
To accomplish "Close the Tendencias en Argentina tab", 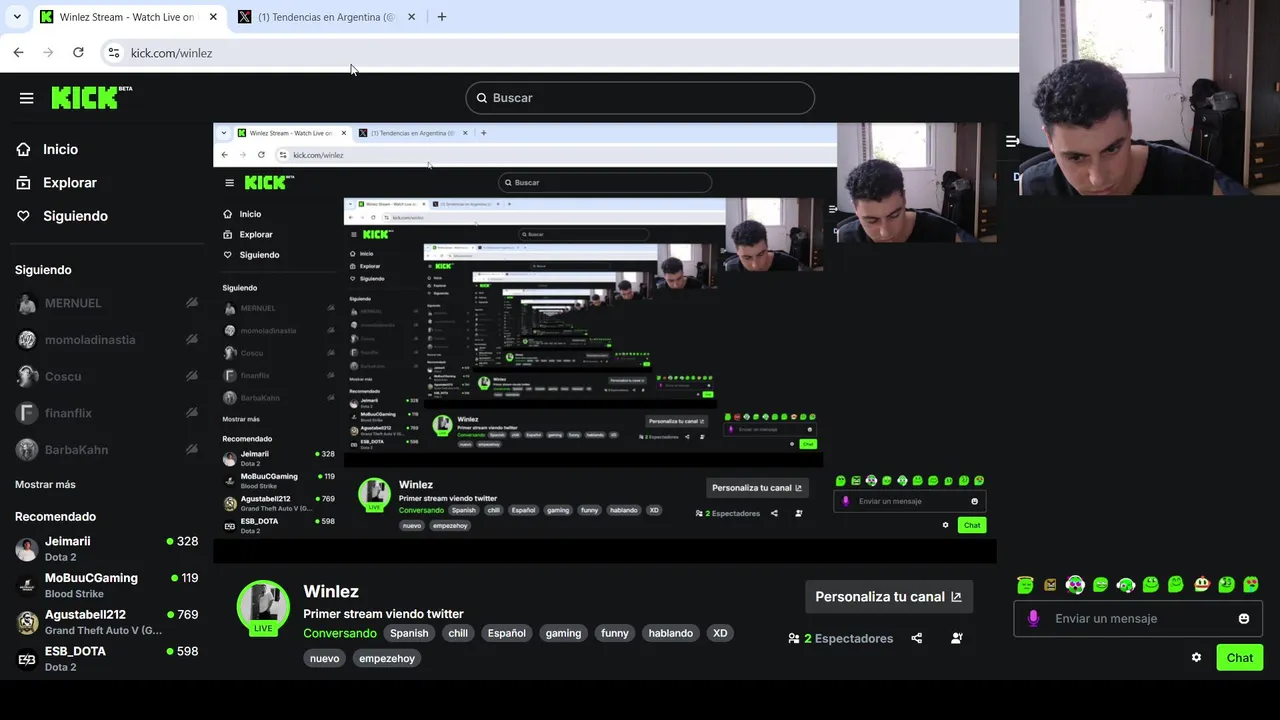I will point(411,17).
